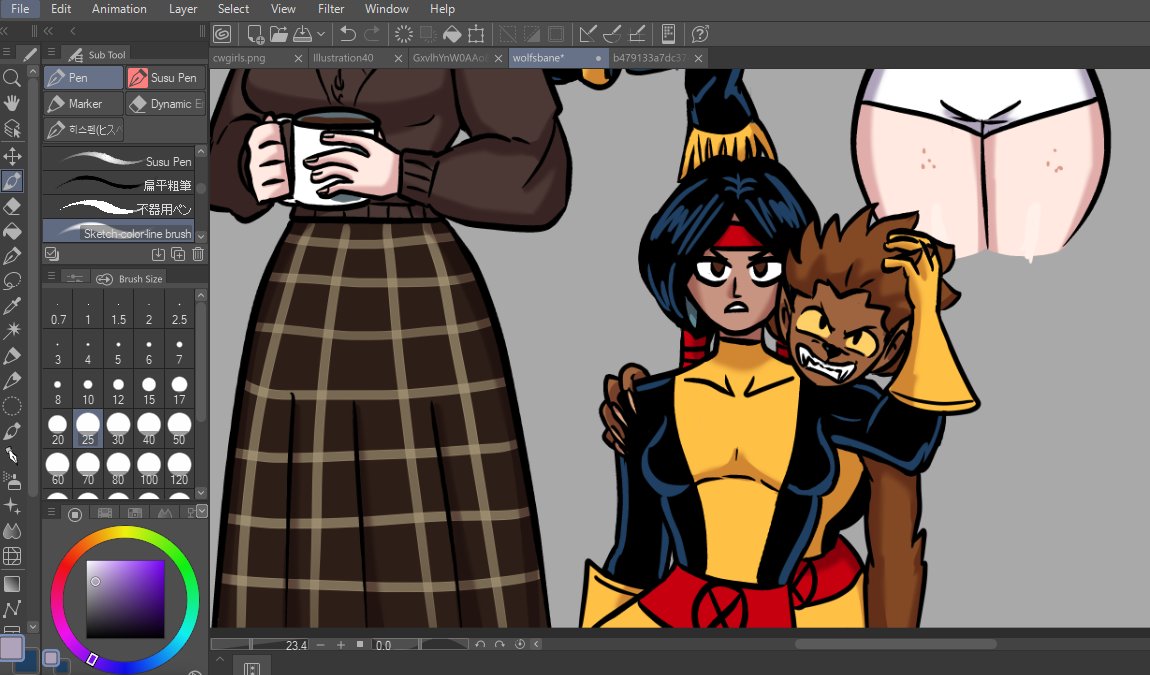Click the main foreground color swatch

pos(11,648)
